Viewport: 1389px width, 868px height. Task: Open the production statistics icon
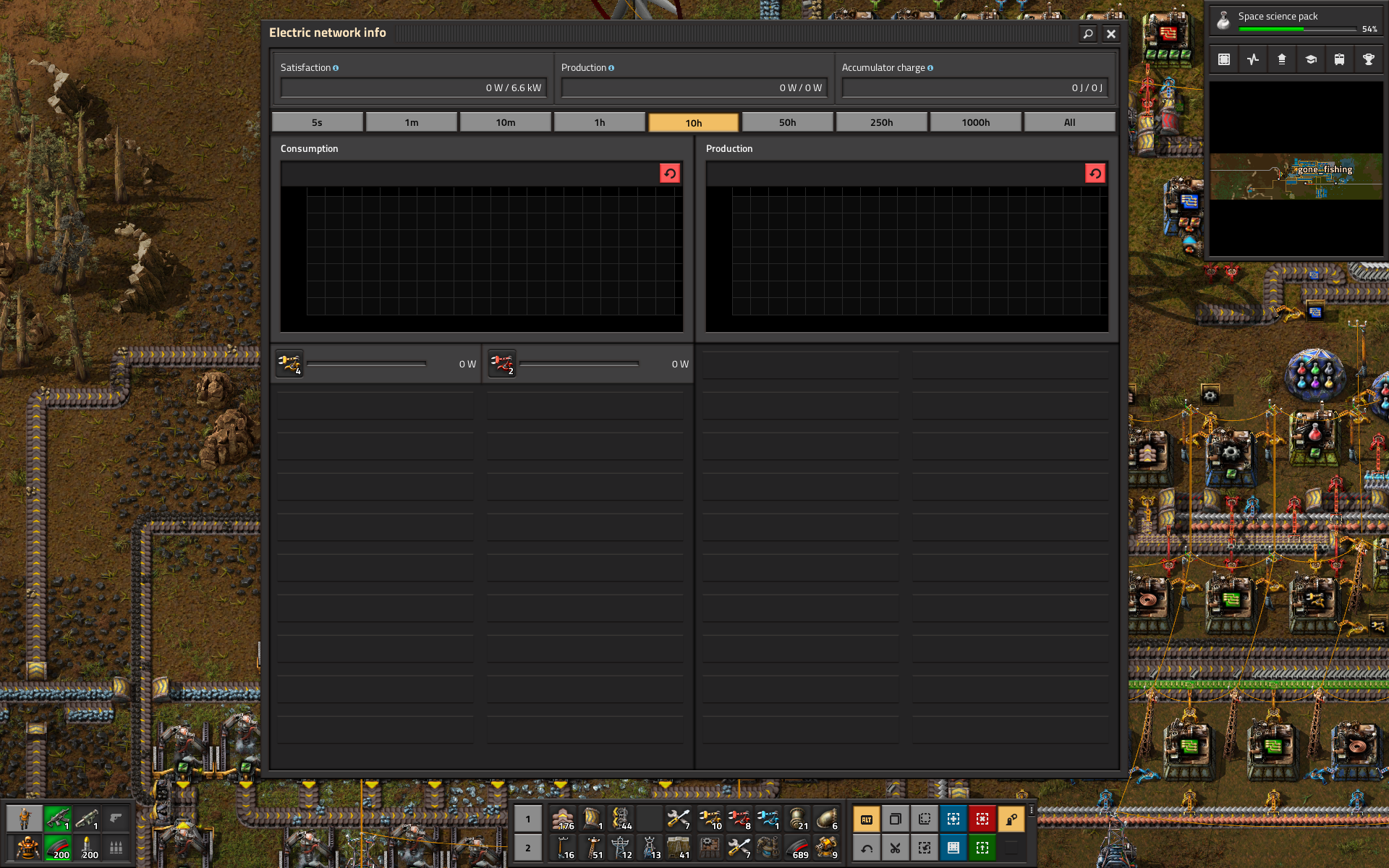coord(1252,59)
